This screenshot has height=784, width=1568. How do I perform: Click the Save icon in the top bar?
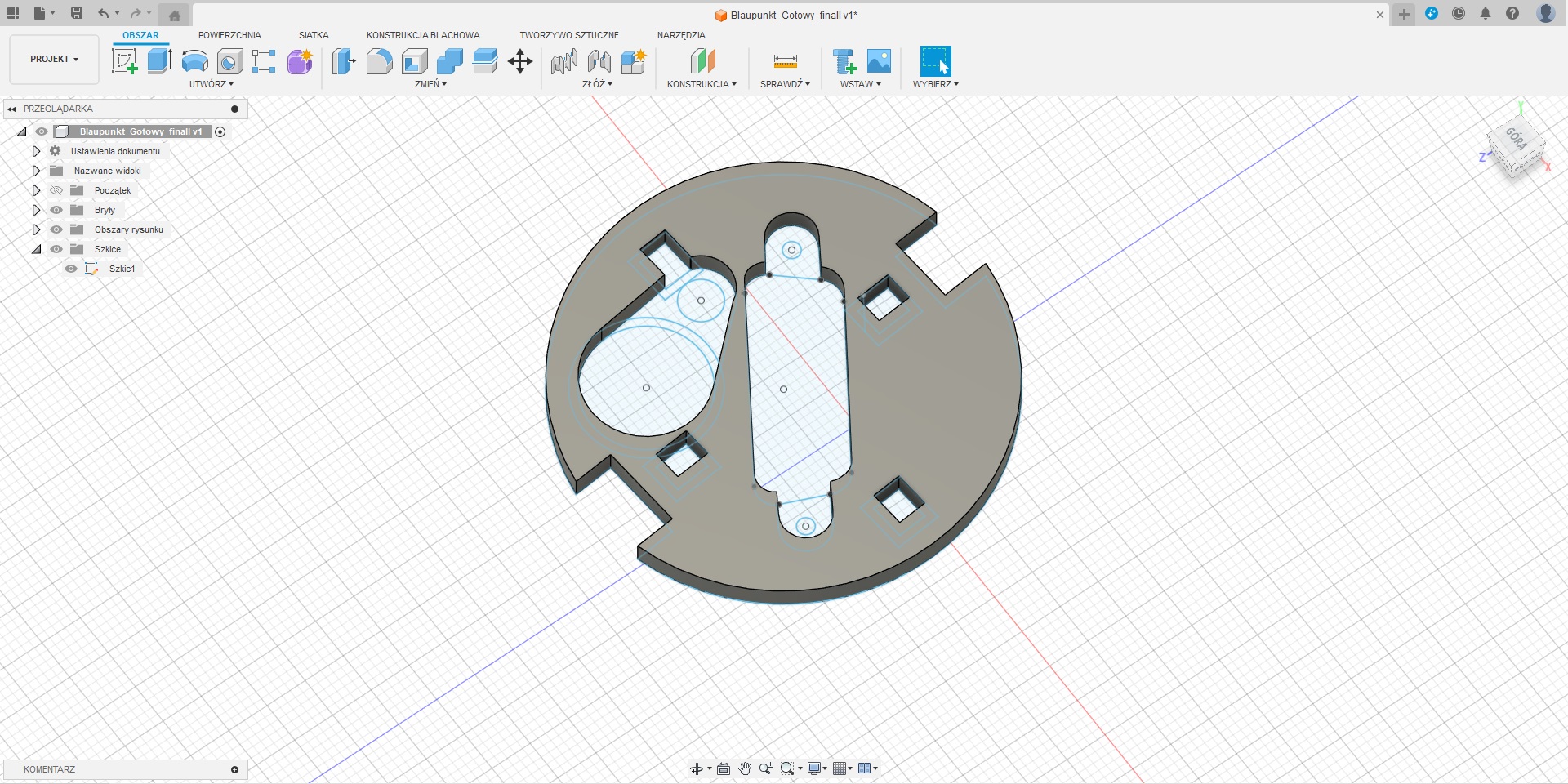pyautogui.click(x=77, y=13)
